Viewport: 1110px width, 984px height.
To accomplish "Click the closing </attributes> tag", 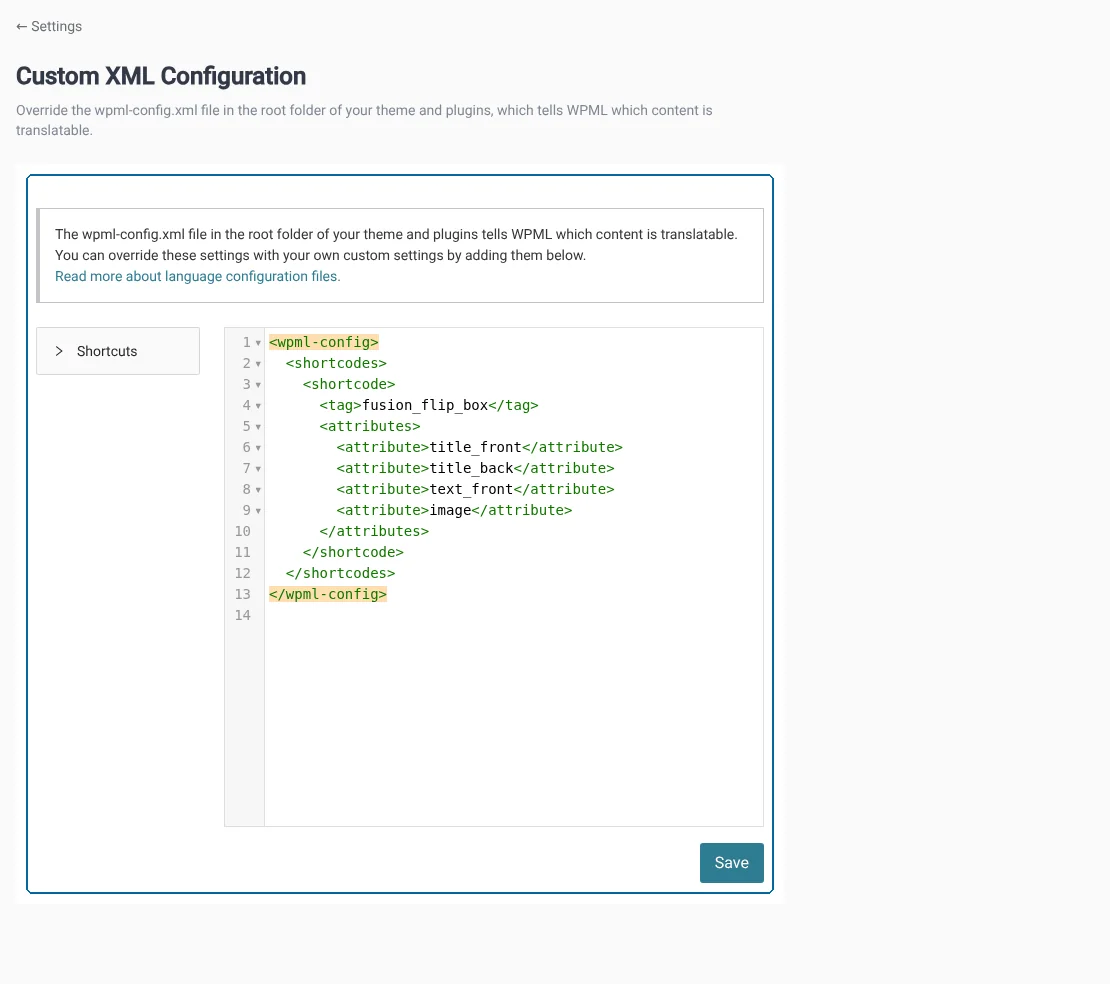I will tap(374, 531).
